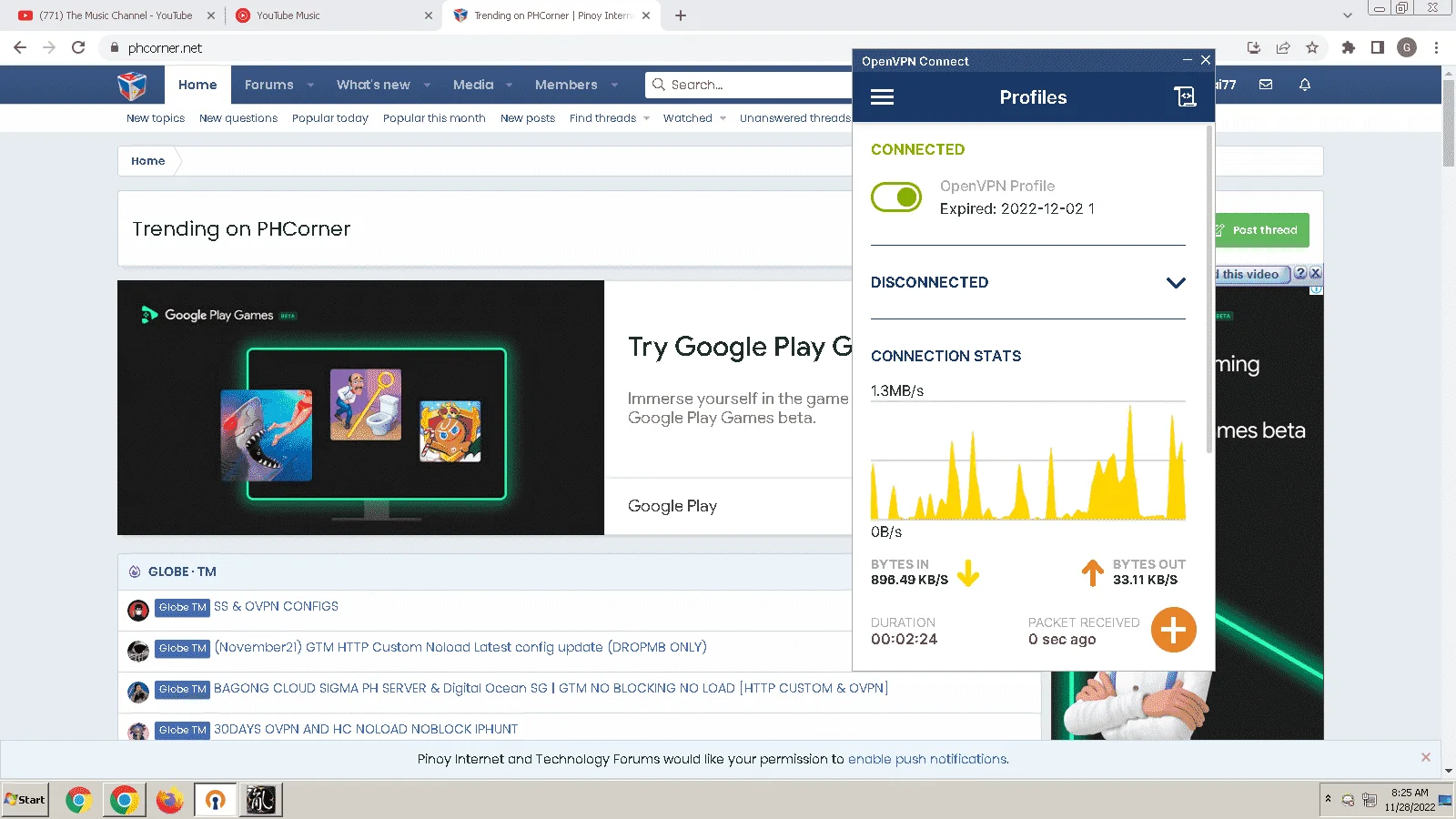The width and height of the screenshot is (1456, 819).
Task: Open the Chrome three-dot menu
Action: click(1436, 47)
